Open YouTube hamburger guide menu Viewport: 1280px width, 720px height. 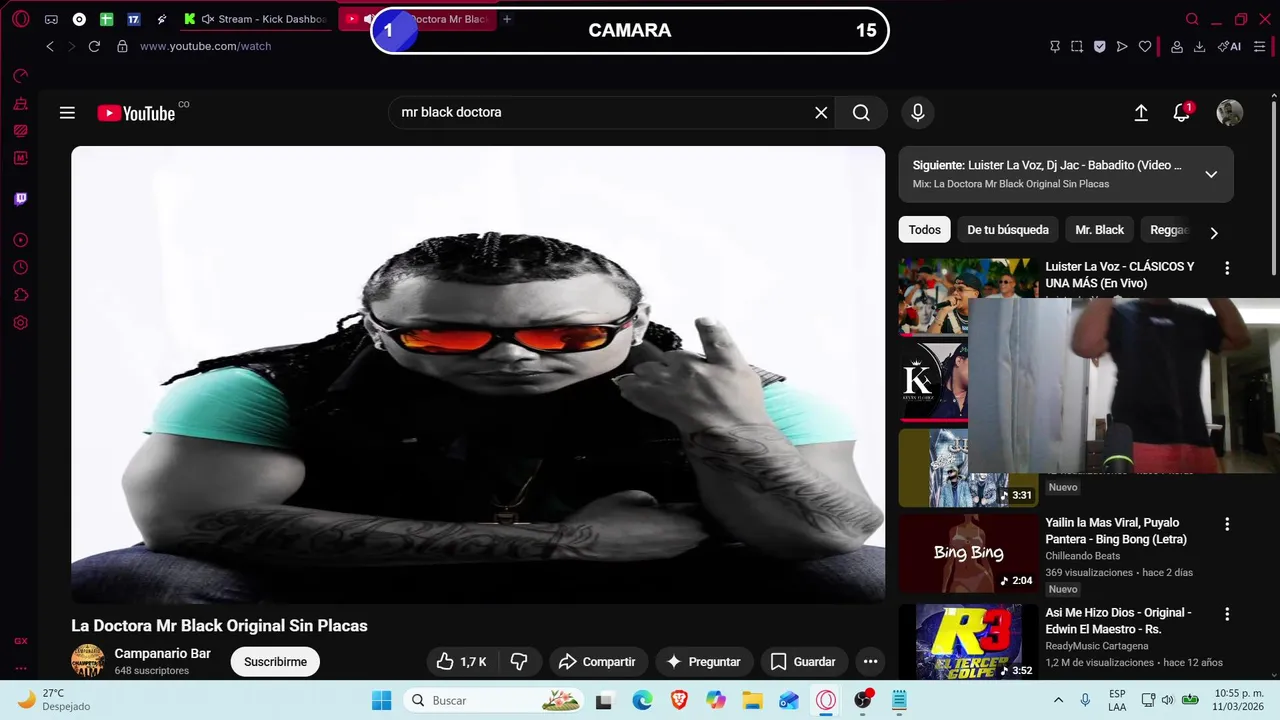pos(67,113)
